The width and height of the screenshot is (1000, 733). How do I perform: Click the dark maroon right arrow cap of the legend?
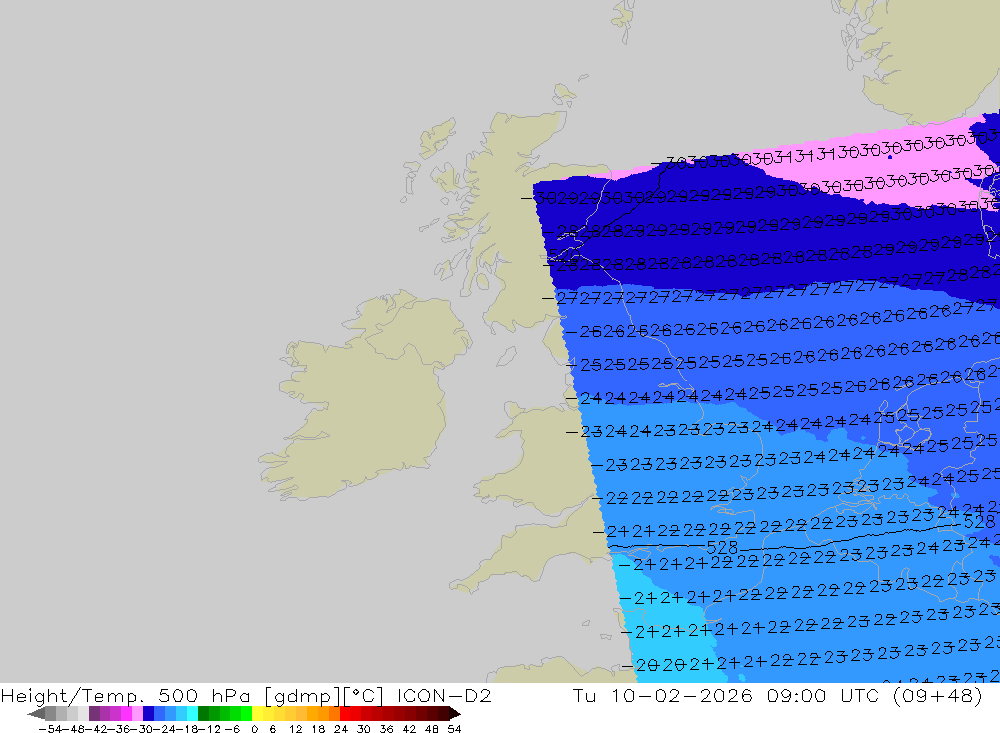[454, 714]
